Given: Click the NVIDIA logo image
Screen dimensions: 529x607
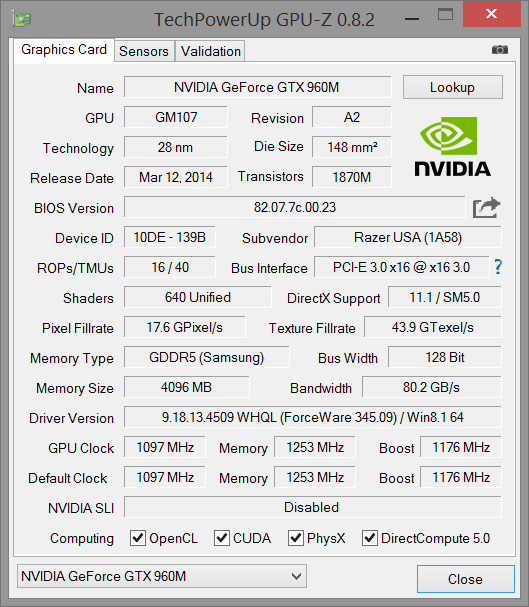Looking at the screenshot, I should [x=452, y=146].
